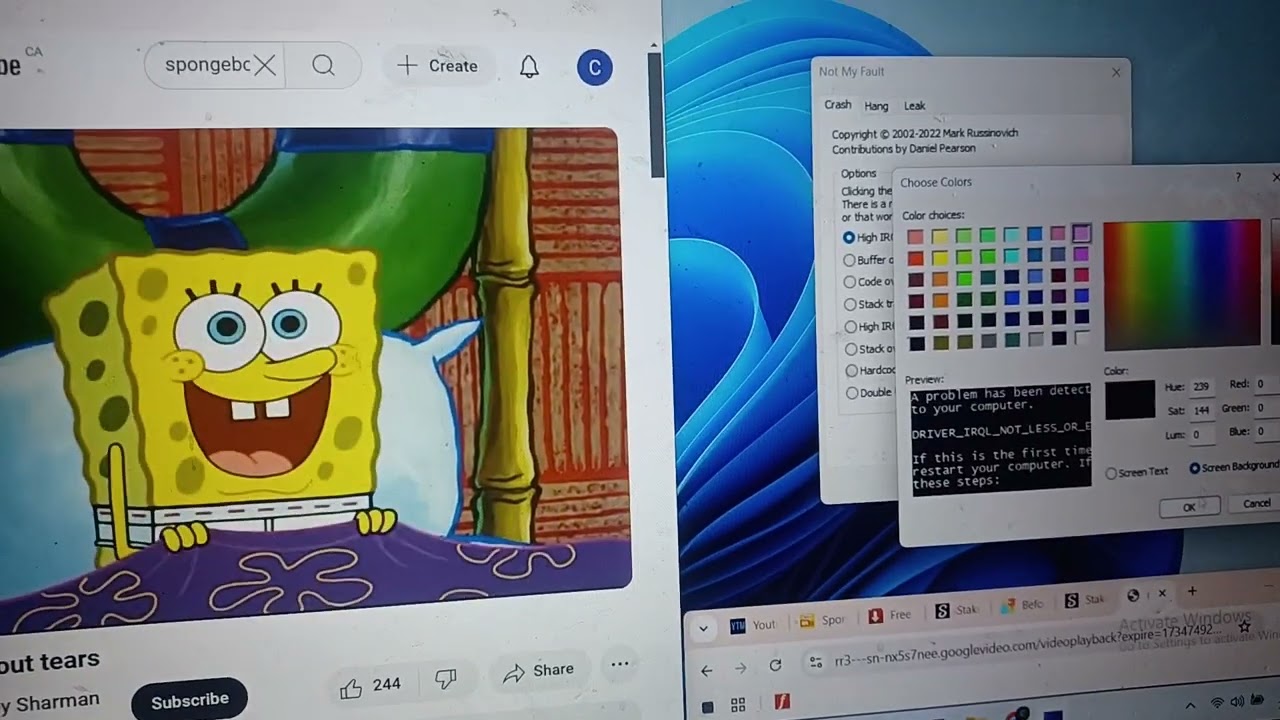
Task: Pick the pink swatch in top-left of color choices
Action: (915, 237)
